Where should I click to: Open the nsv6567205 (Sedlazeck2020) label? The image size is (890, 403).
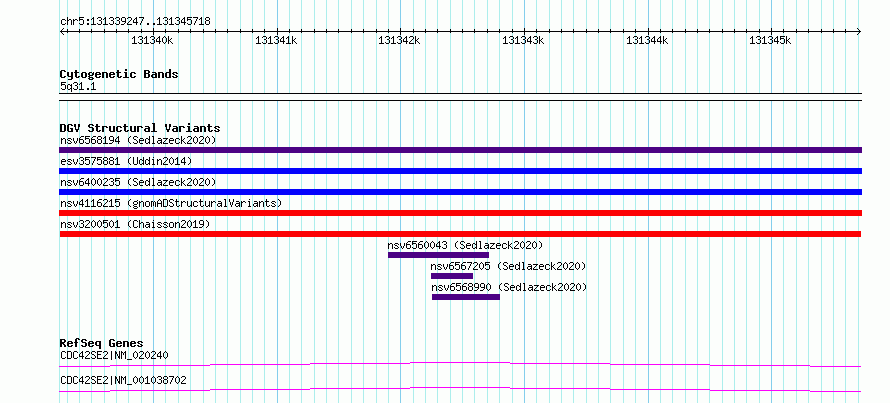(x=508, y=266)
